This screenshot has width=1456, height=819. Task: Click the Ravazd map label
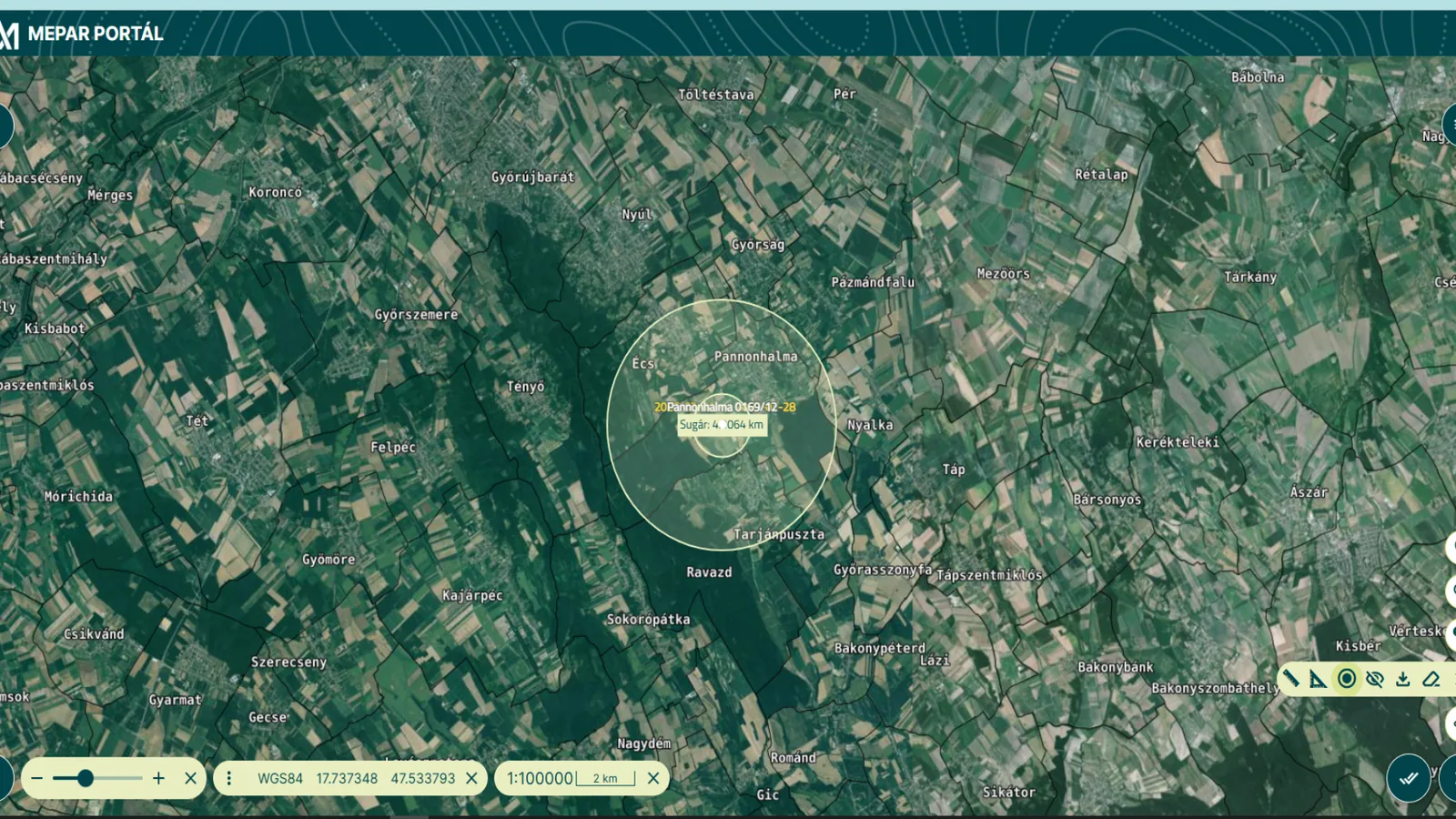coord(709,572)
